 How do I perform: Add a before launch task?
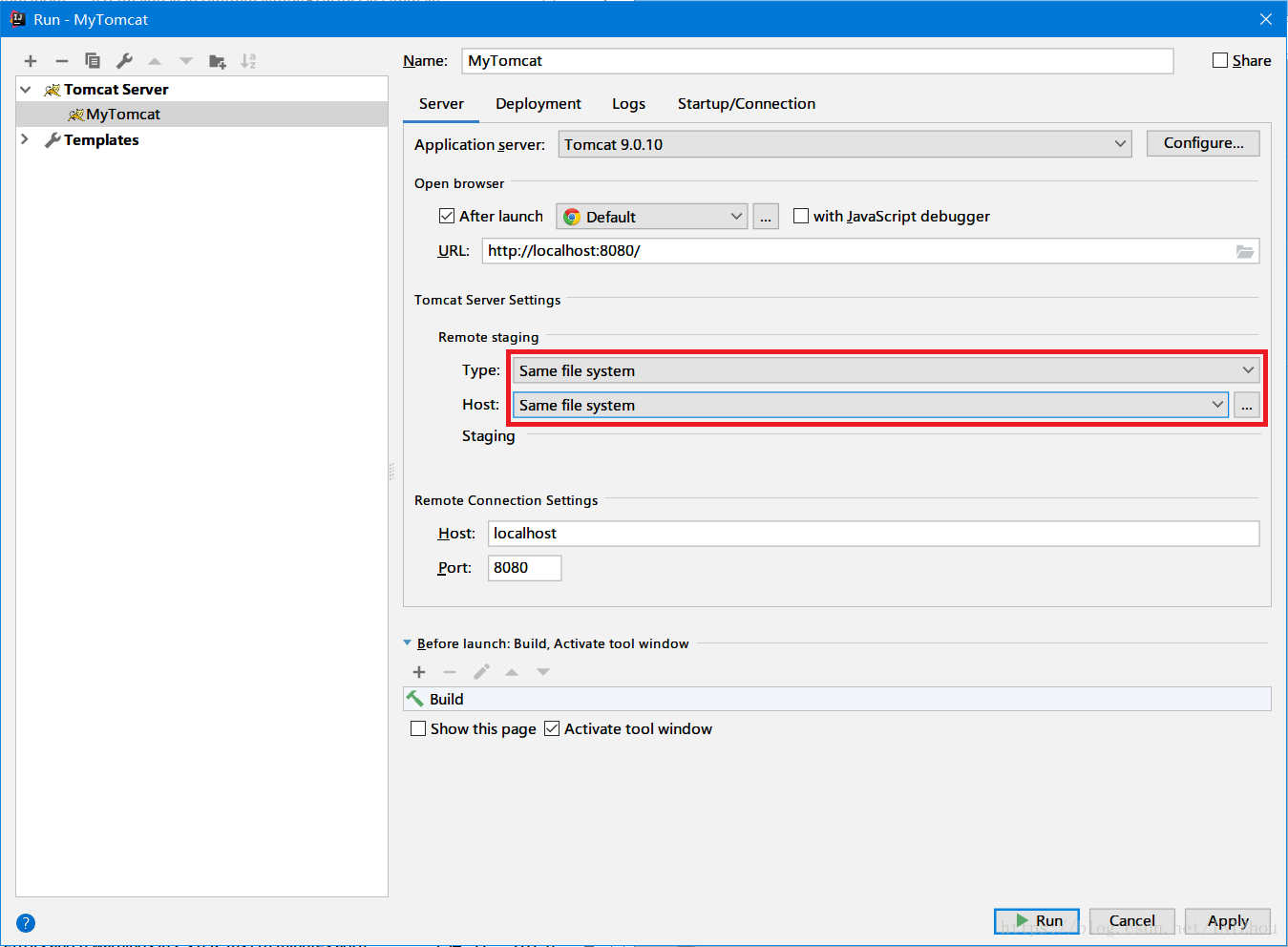pos(419,672)
